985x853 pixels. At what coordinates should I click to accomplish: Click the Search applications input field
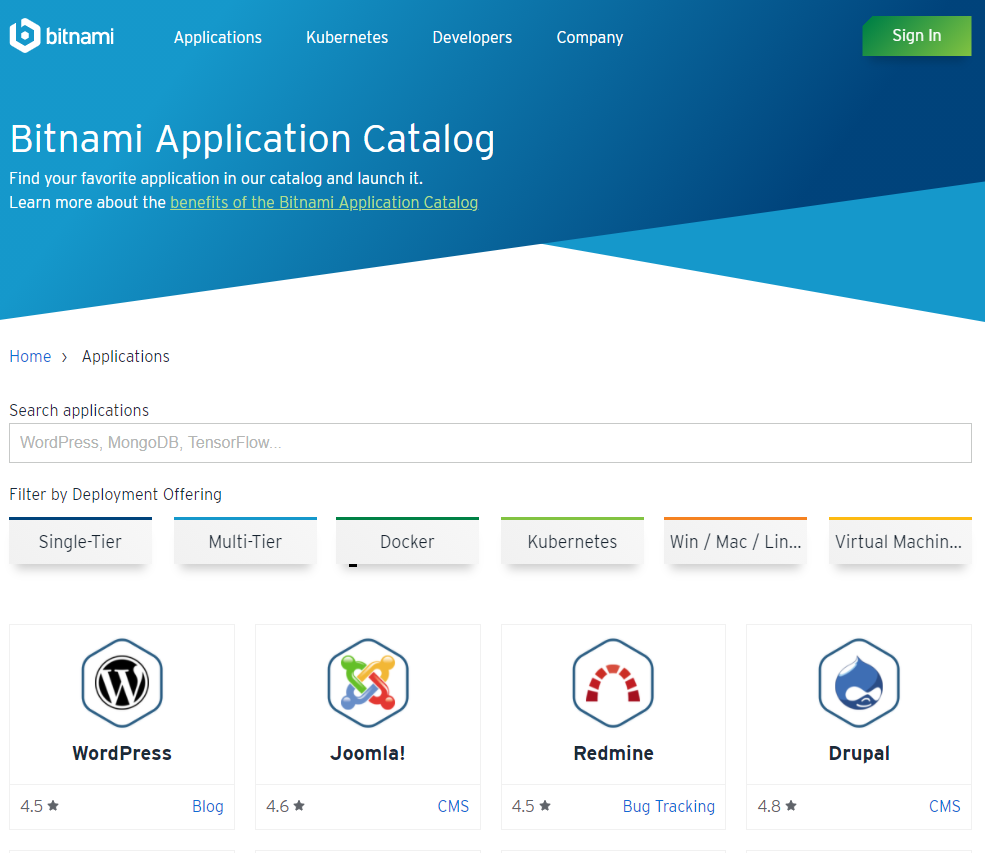[x=490, y=442]
